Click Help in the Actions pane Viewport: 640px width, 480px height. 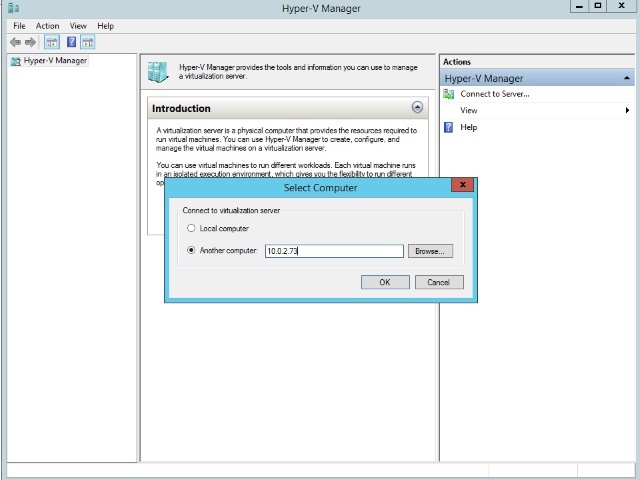[469, 127]
